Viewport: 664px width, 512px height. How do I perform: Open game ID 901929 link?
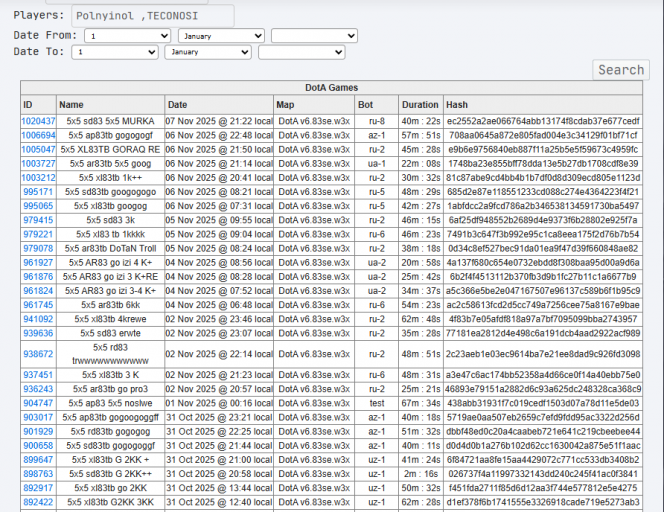coord(39,432)
